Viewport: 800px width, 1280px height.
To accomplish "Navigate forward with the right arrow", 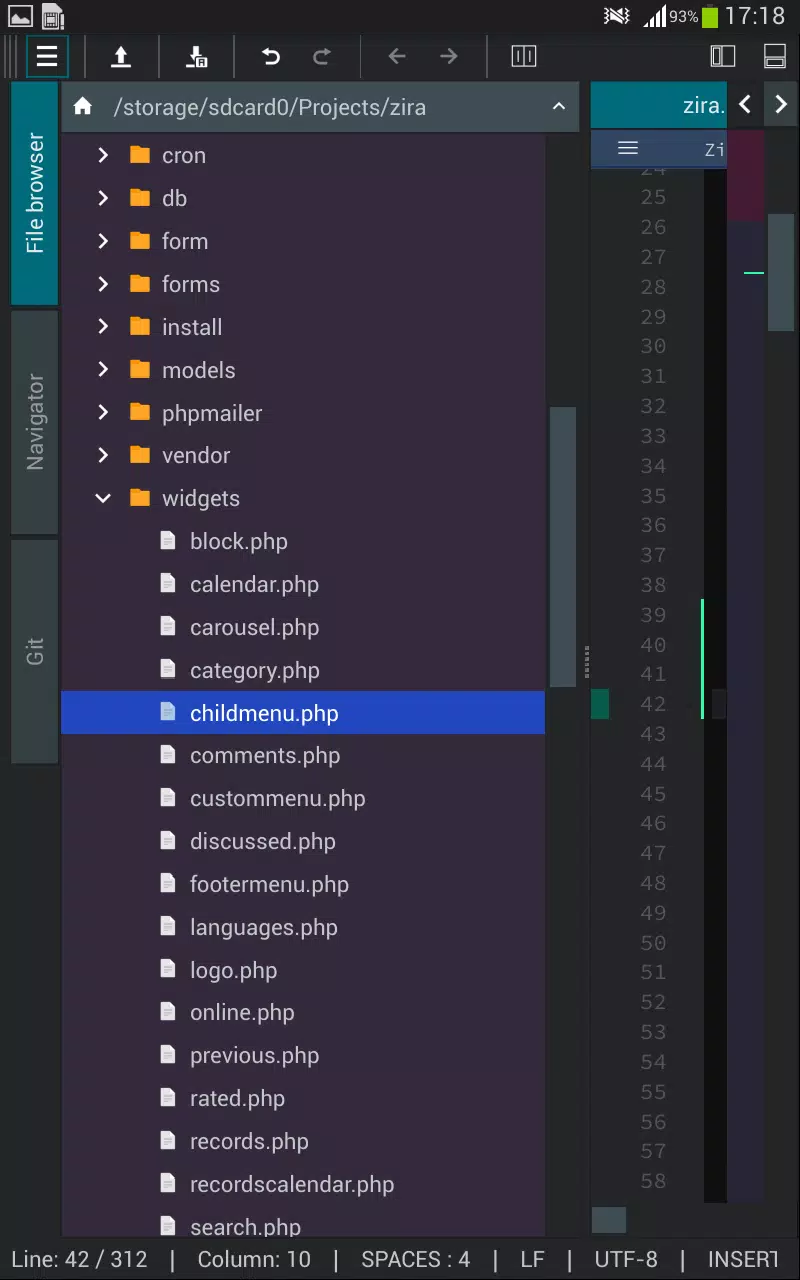I will [449, 57].
